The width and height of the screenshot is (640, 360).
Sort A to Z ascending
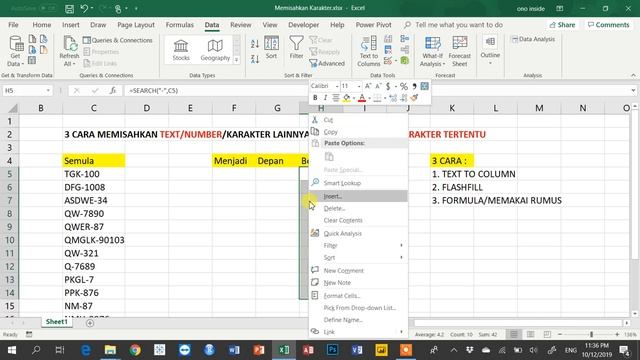[x=255, y=44]
